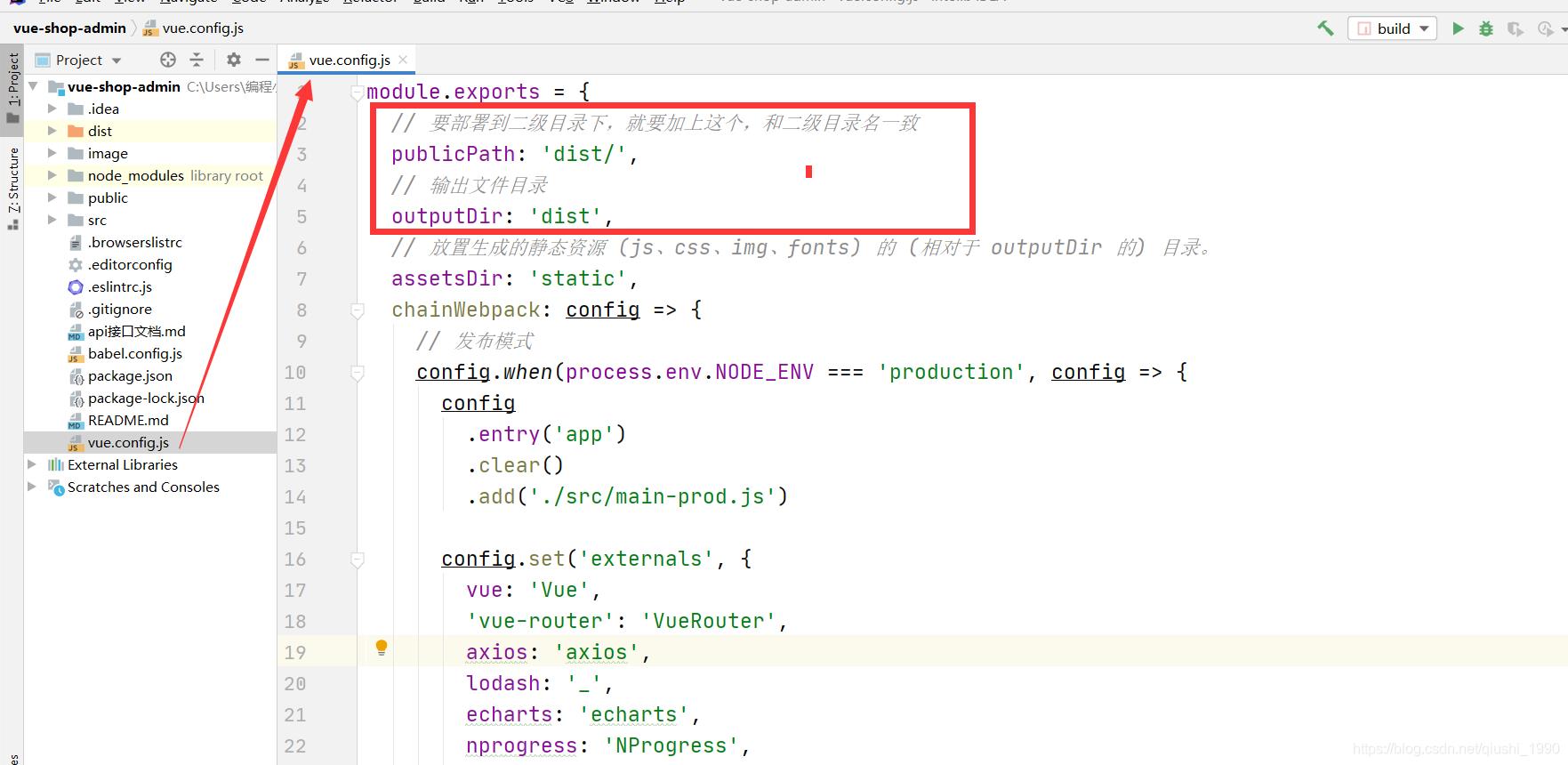1568x765 pixels.
Task: Expand the image folder
Action: (x=52, y=153)
